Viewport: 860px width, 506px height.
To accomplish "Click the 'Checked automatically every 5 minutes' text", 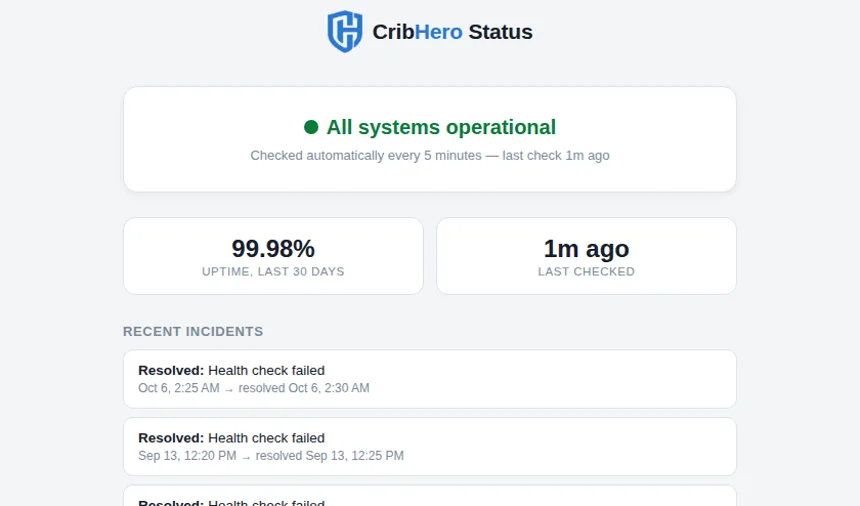I will point(366,156).
